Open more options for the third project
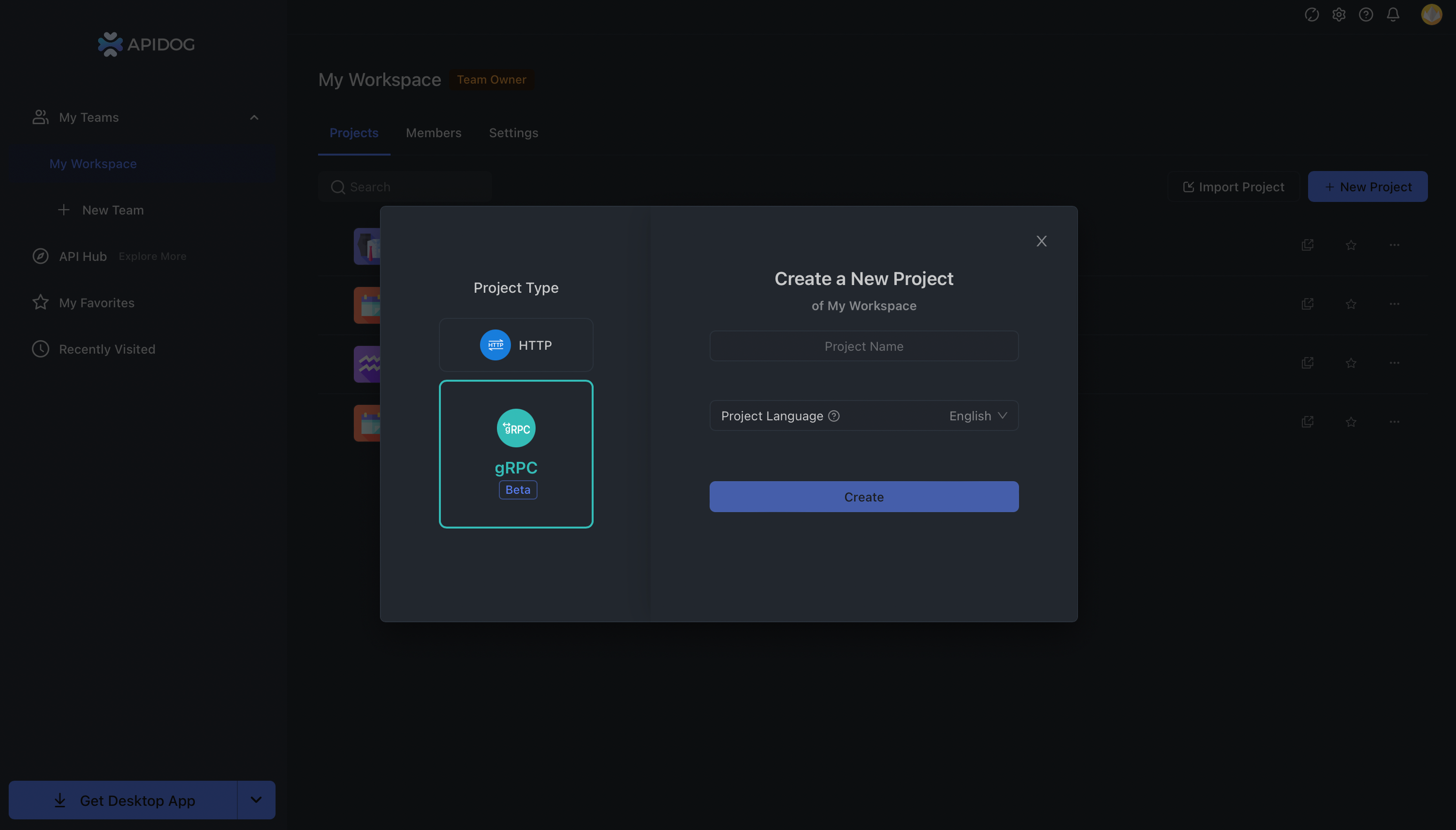Screen dimensions: 1456x830 [x=1395, y=363]
